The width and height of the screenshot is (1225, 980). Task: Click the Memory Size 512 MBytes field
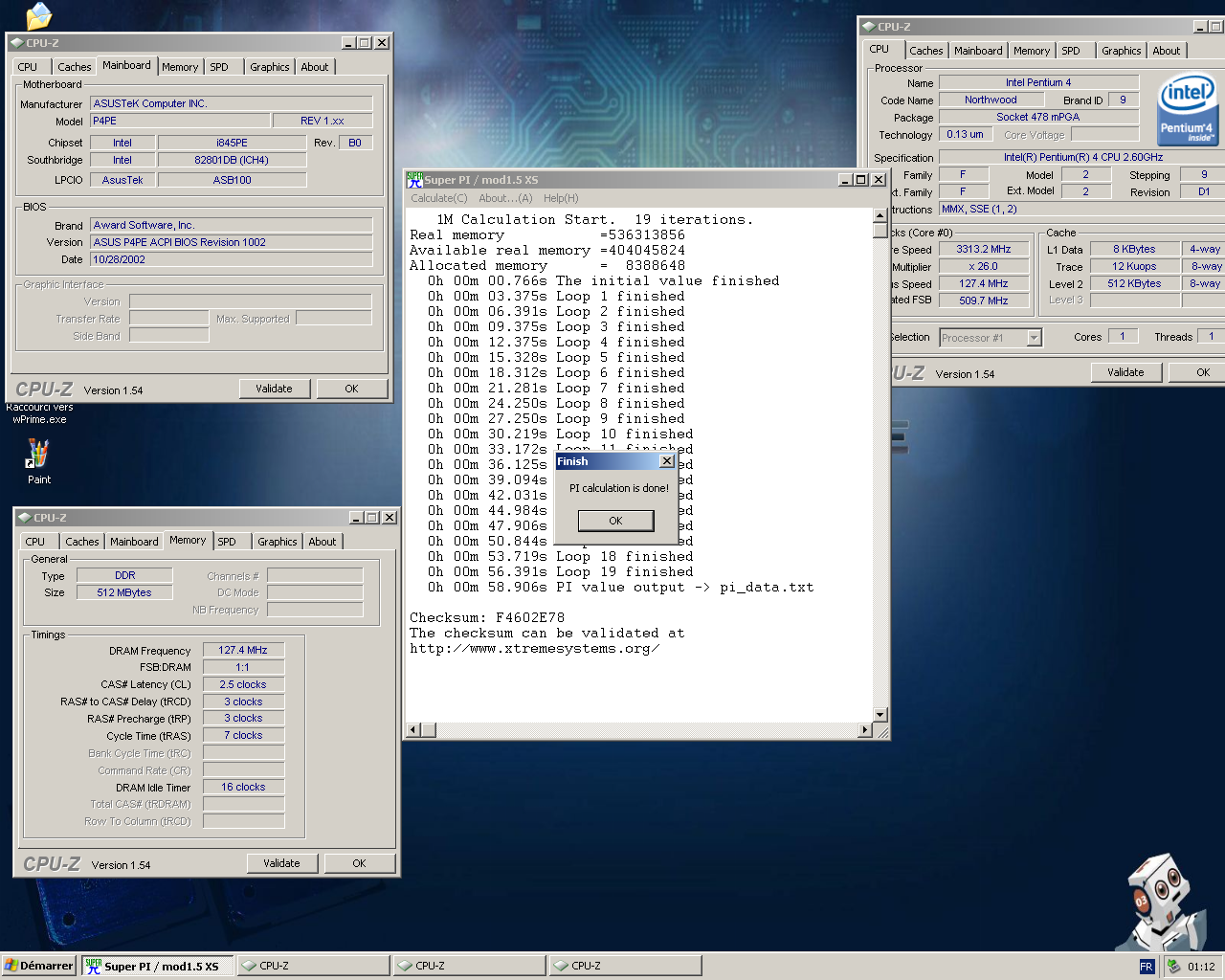(124, 592)
